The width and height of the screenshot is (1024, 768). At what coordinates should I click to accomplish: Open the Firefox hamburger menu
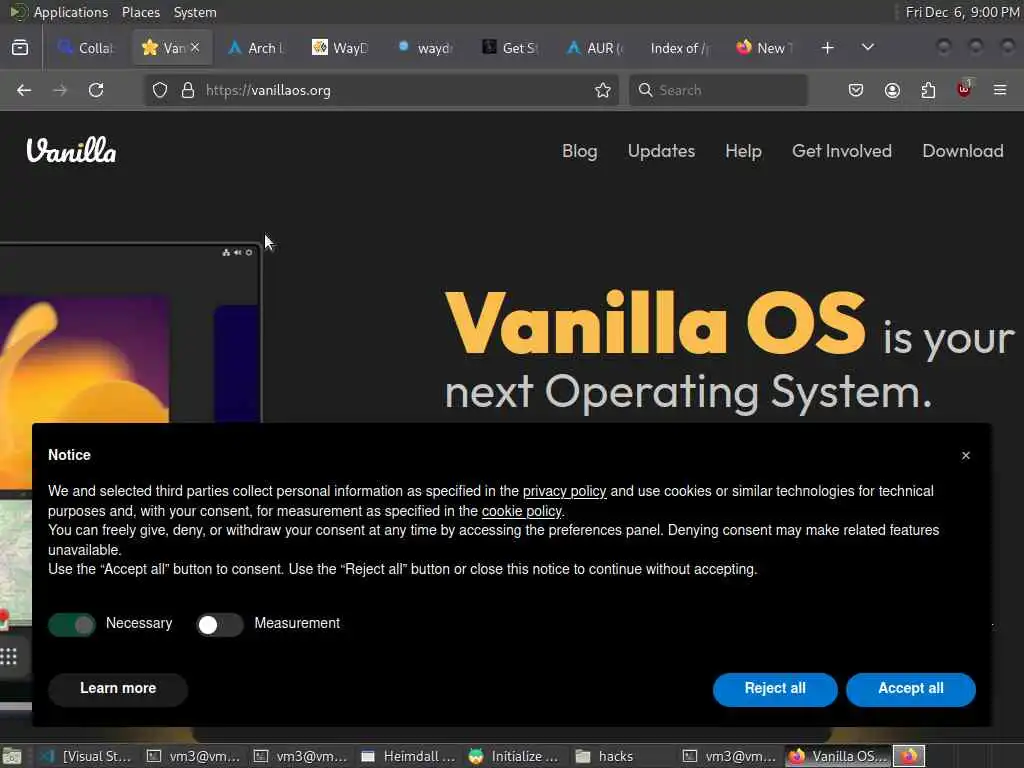[x=1000, y=90]
